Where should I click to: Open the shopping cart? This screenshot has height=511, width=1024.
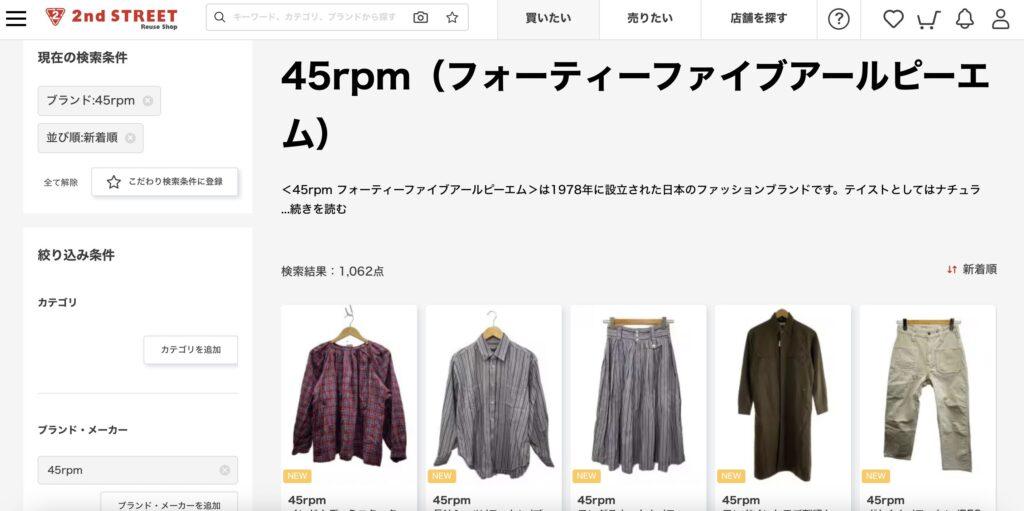pos(928,20)
